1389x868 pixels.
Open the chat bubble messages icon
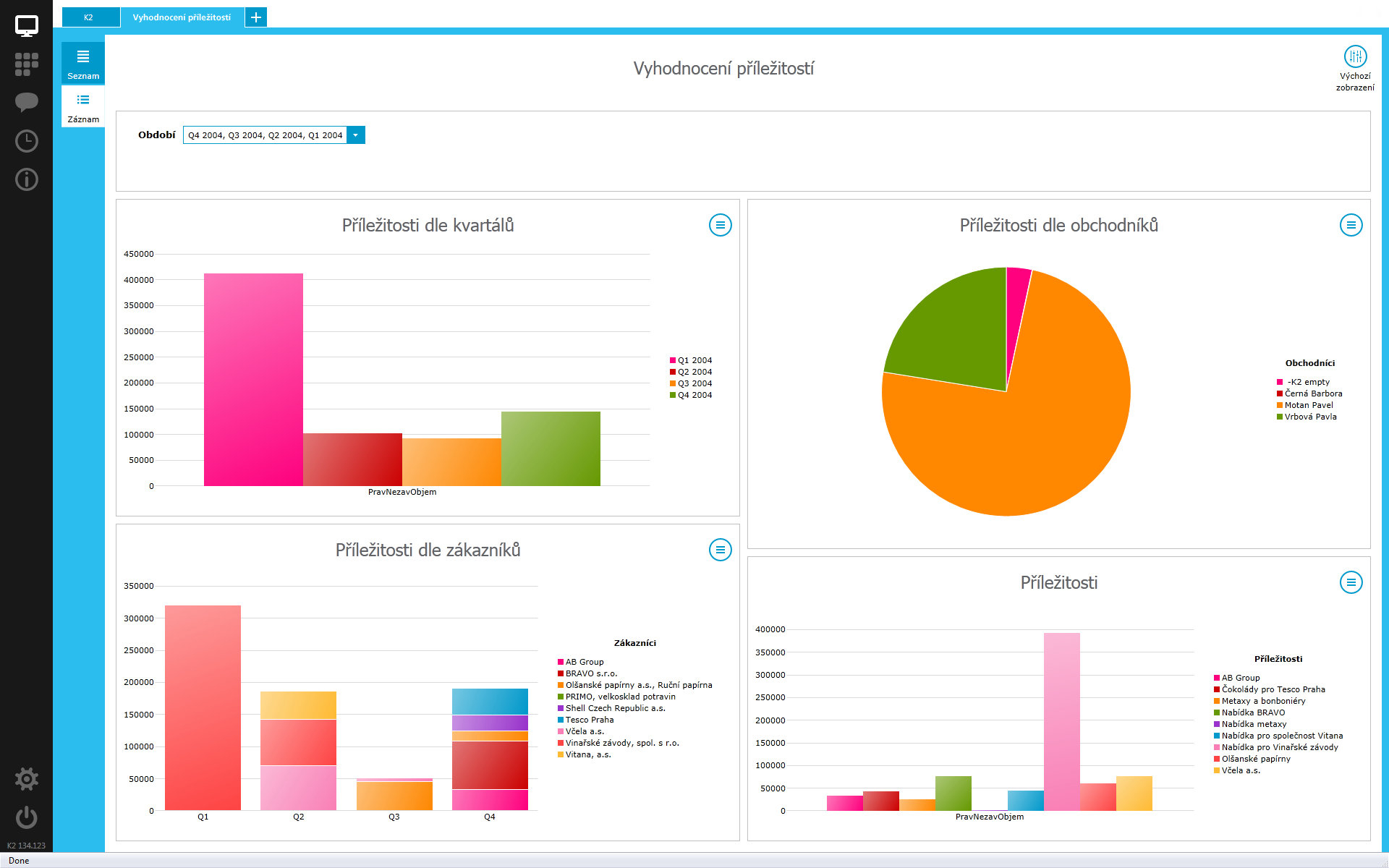point(26,102)
